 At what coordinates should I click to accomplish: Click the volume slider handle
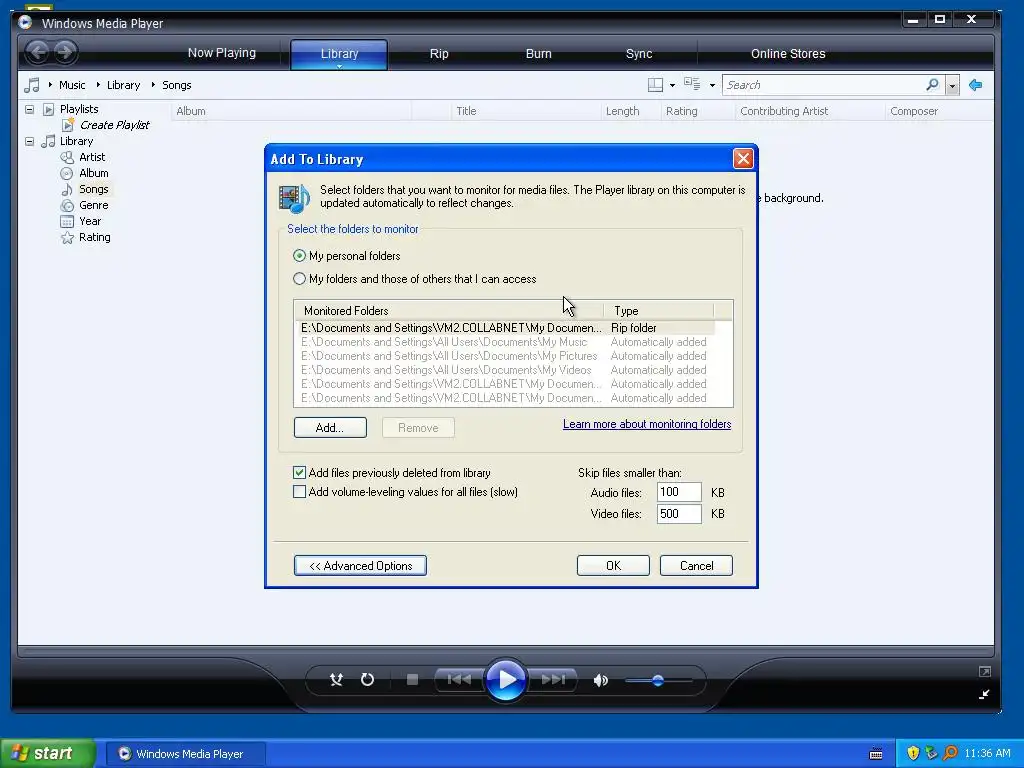[658, 680]
